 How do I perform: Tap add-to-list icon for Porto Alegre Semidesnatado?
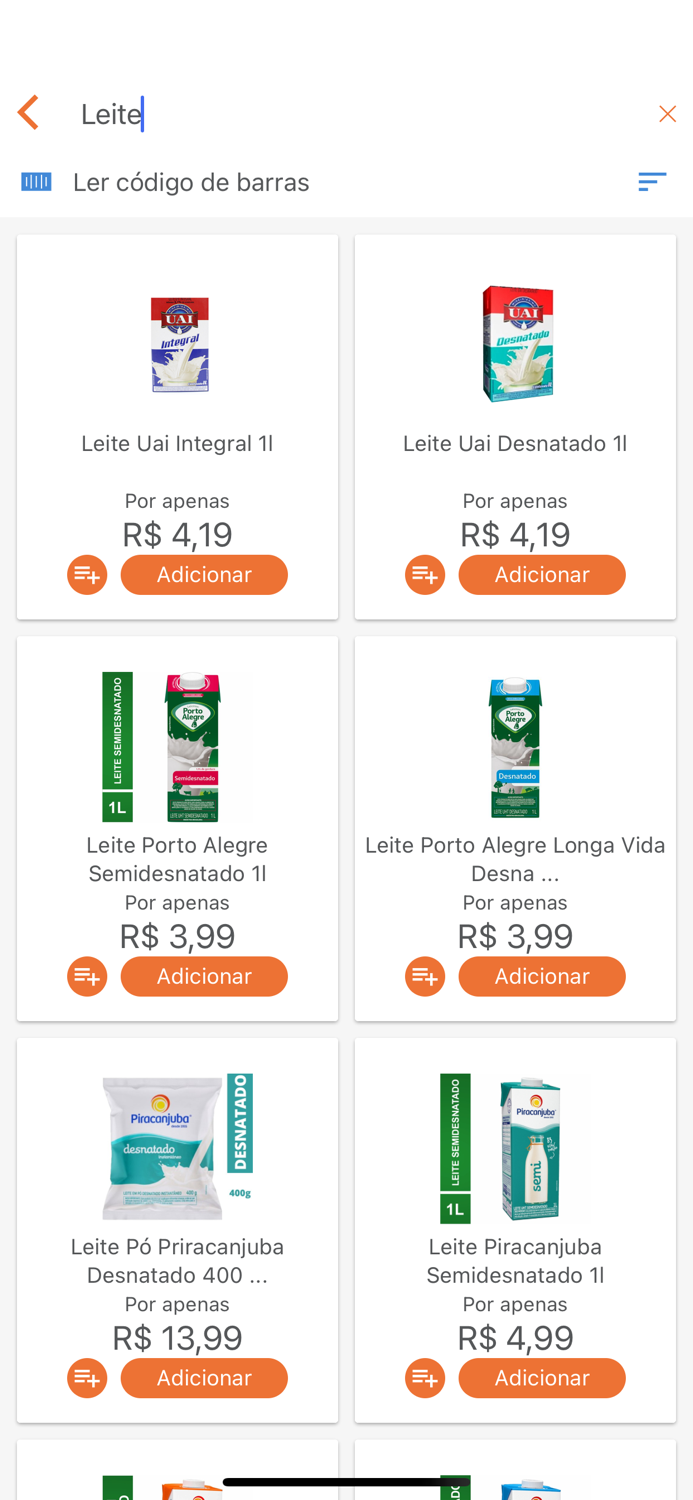87,976
